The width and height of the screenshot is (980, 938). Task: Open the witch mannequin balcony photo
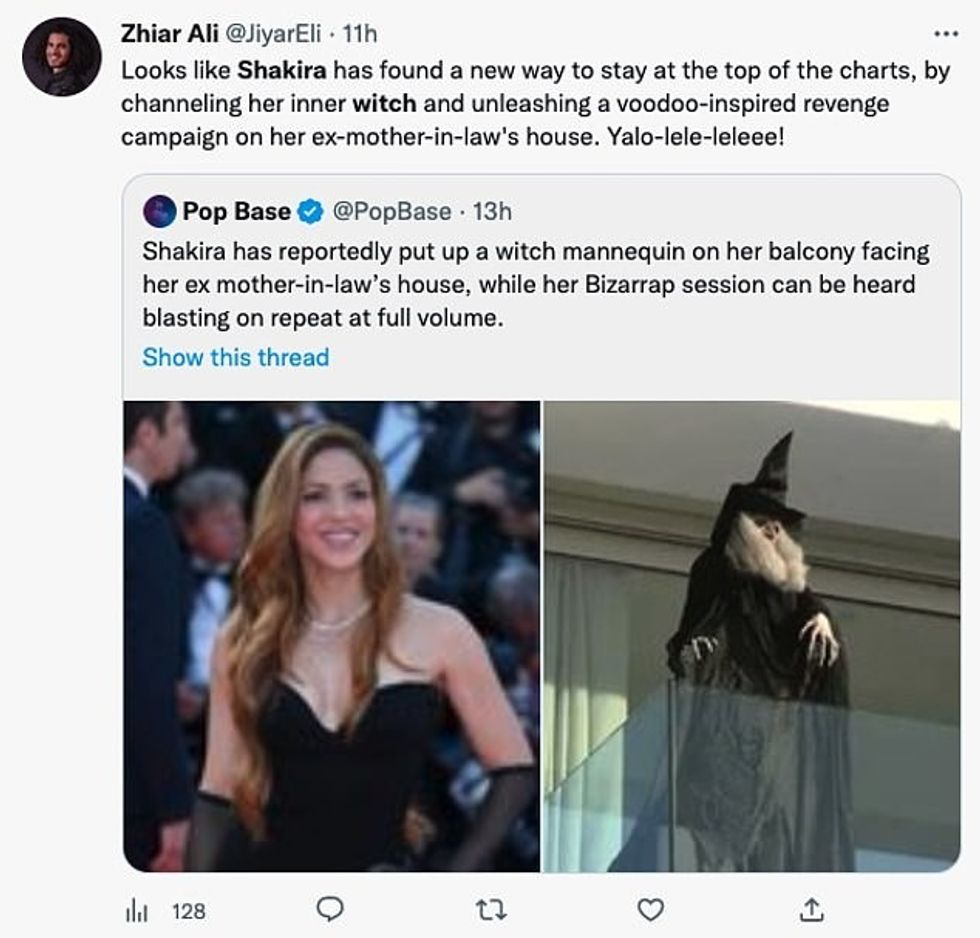pyautogui.click(x=751, y=636)
